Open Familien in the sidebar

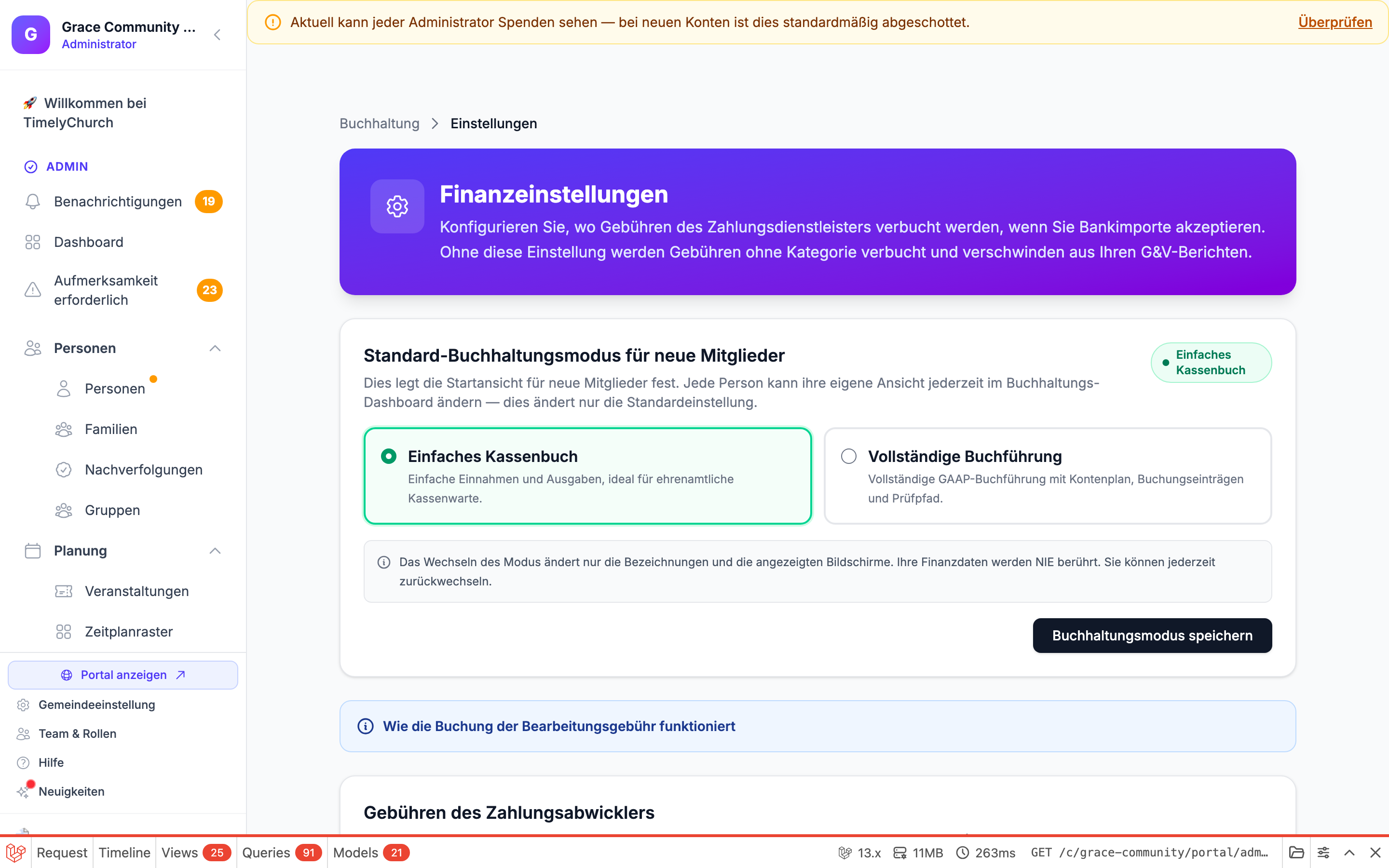(x=111, y=429)
